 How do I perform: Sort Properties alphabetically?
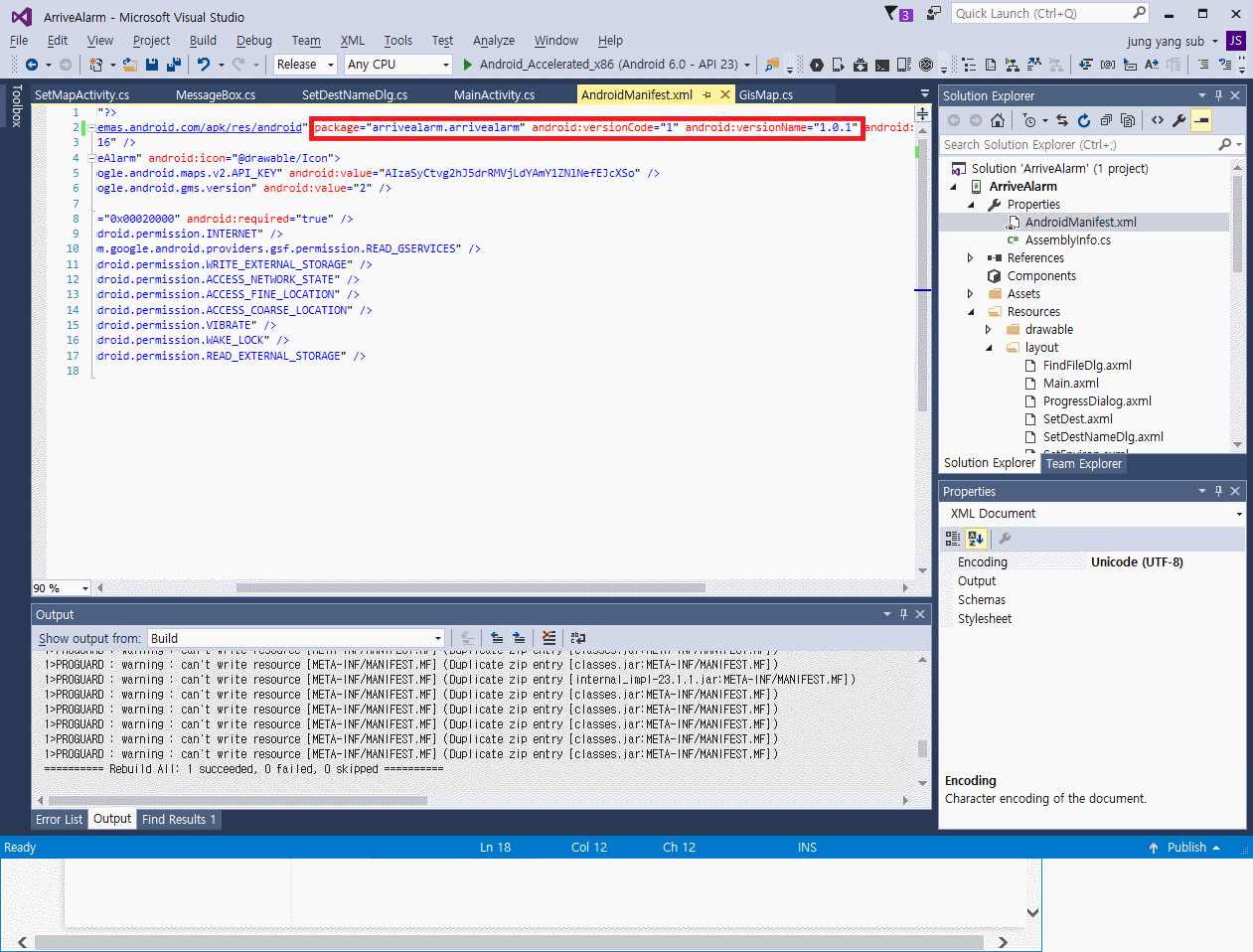click(x=975, y=538)
